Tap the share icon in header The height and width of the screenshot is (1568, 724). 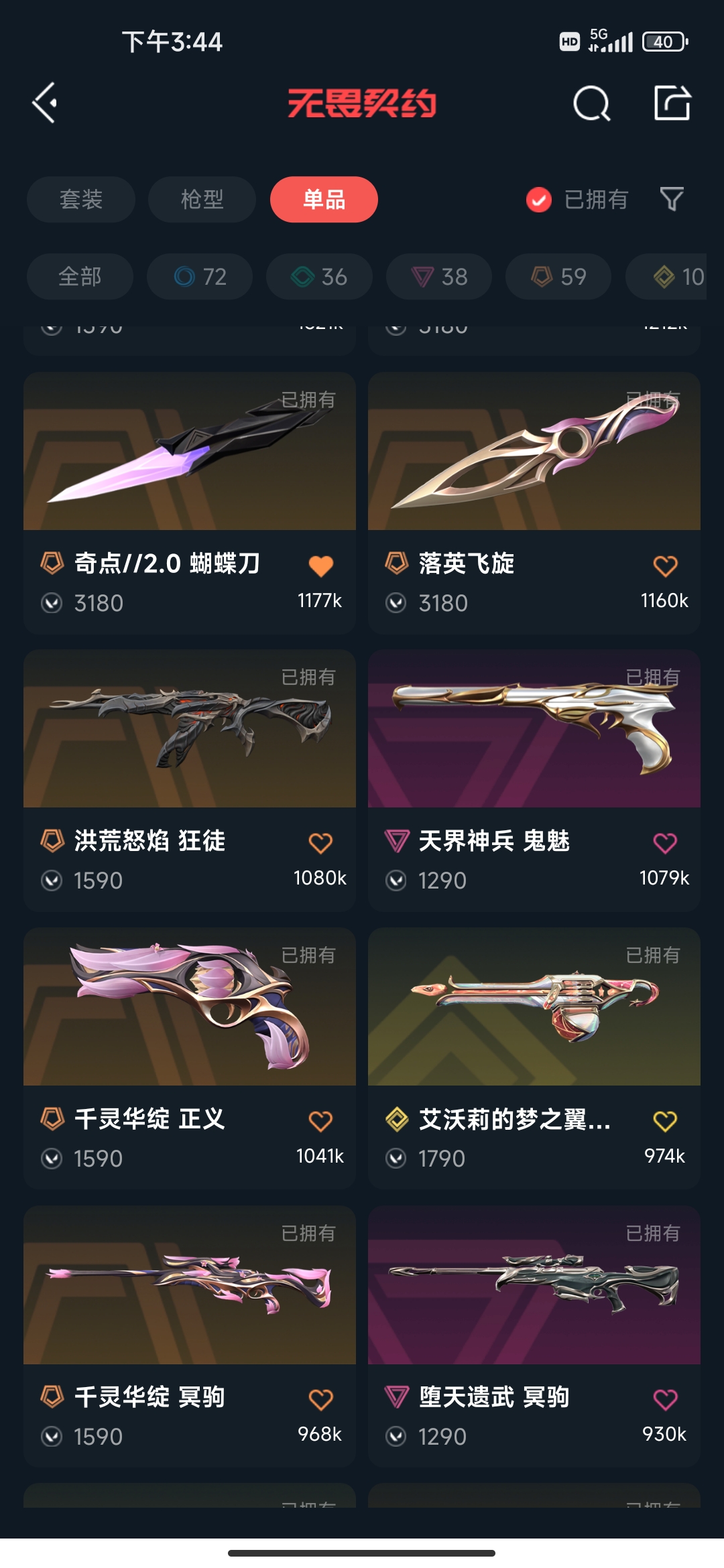[x=672, y=103]
